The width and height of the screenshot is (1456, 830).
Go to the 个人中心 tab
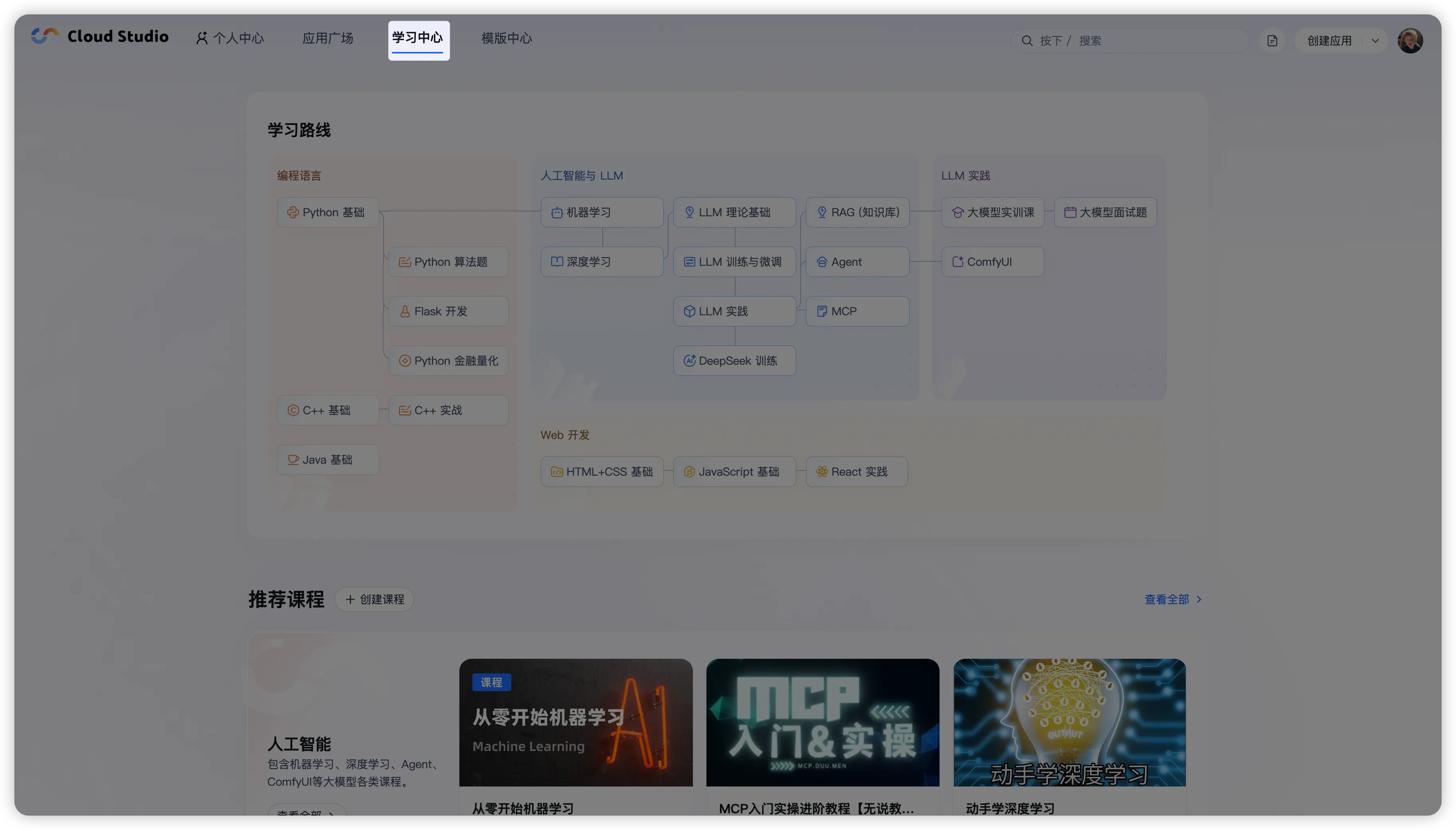pos(230,39)
